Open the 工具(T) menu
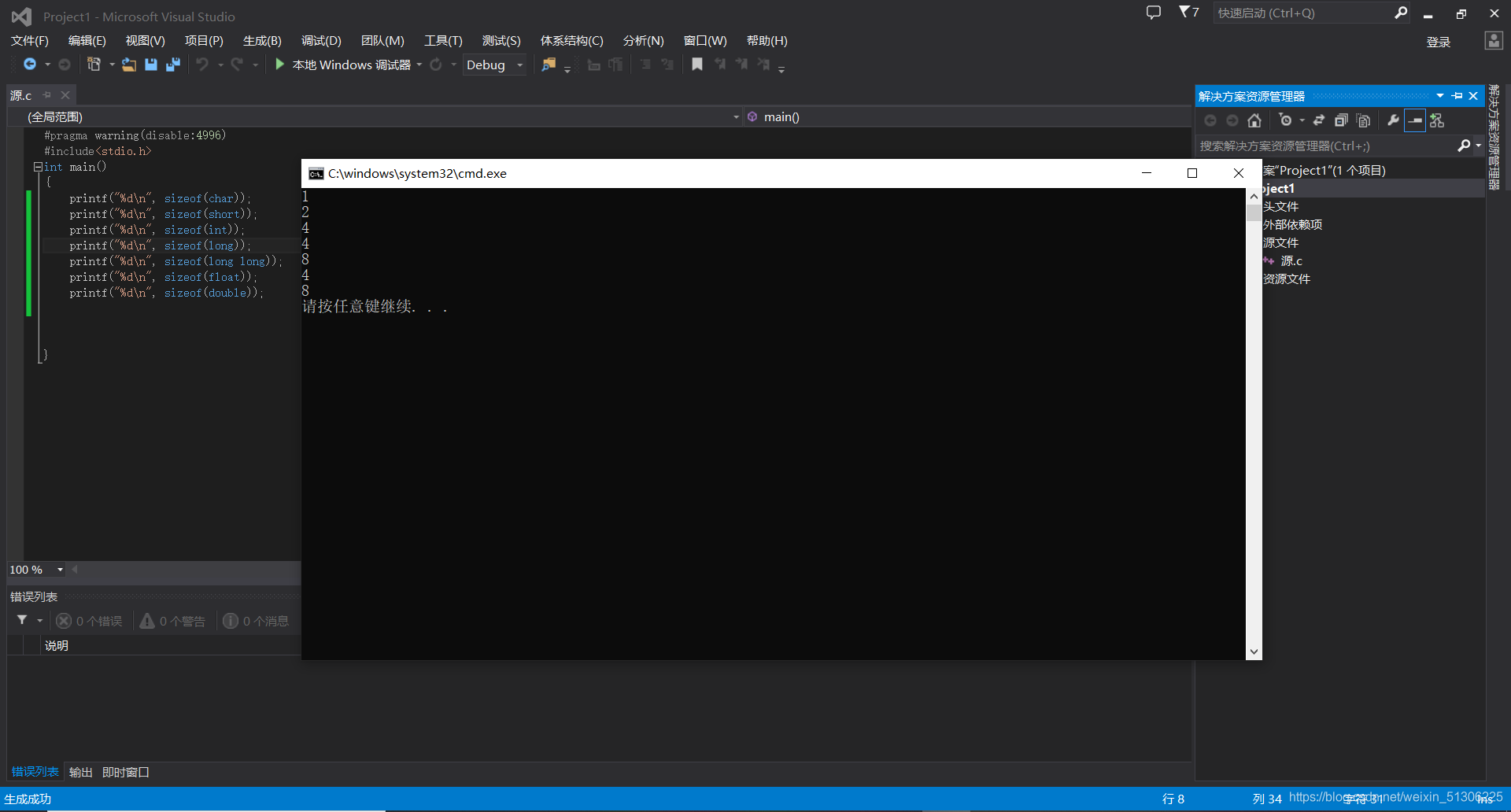 [x=443, y=41]
